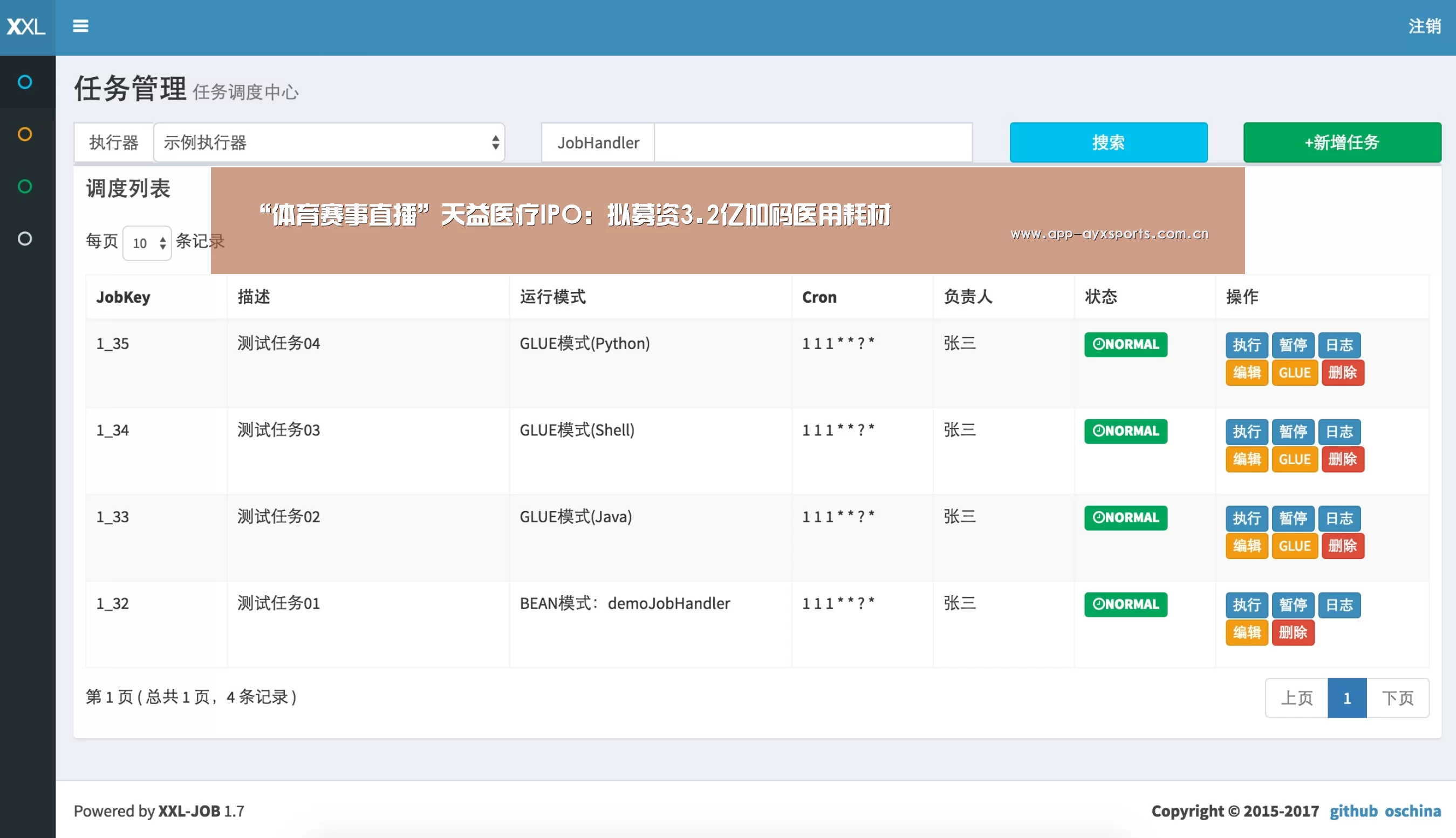Click 编辑 for job 1_33

[x=1247, y=546]
